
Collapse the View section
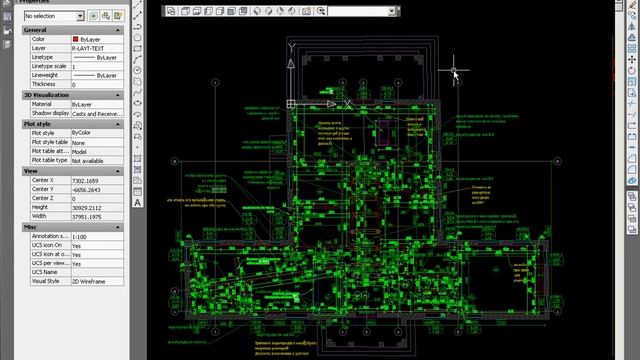(x=118, y=171)
